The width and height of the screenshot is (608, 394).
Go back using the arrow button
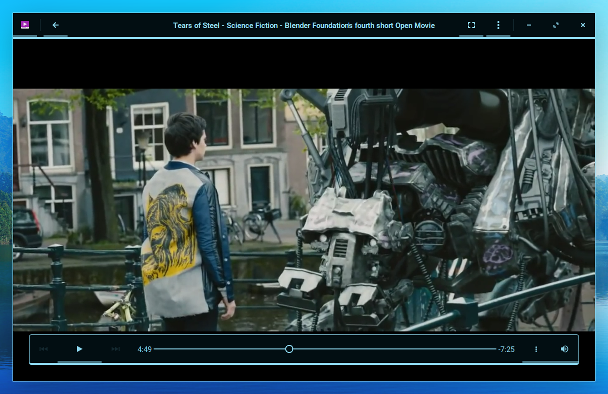tap(55, 25)
